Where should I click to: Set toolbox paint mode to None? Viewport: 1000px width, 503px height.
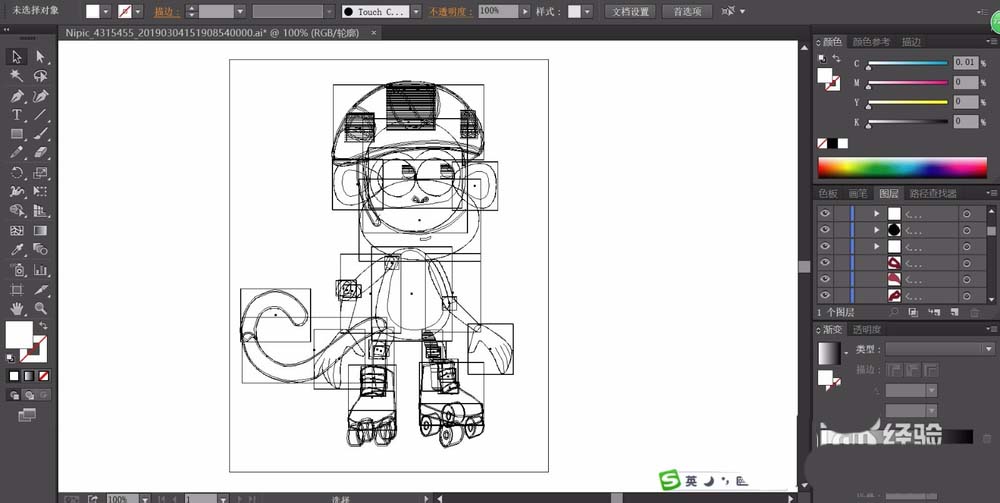[43, 376]
